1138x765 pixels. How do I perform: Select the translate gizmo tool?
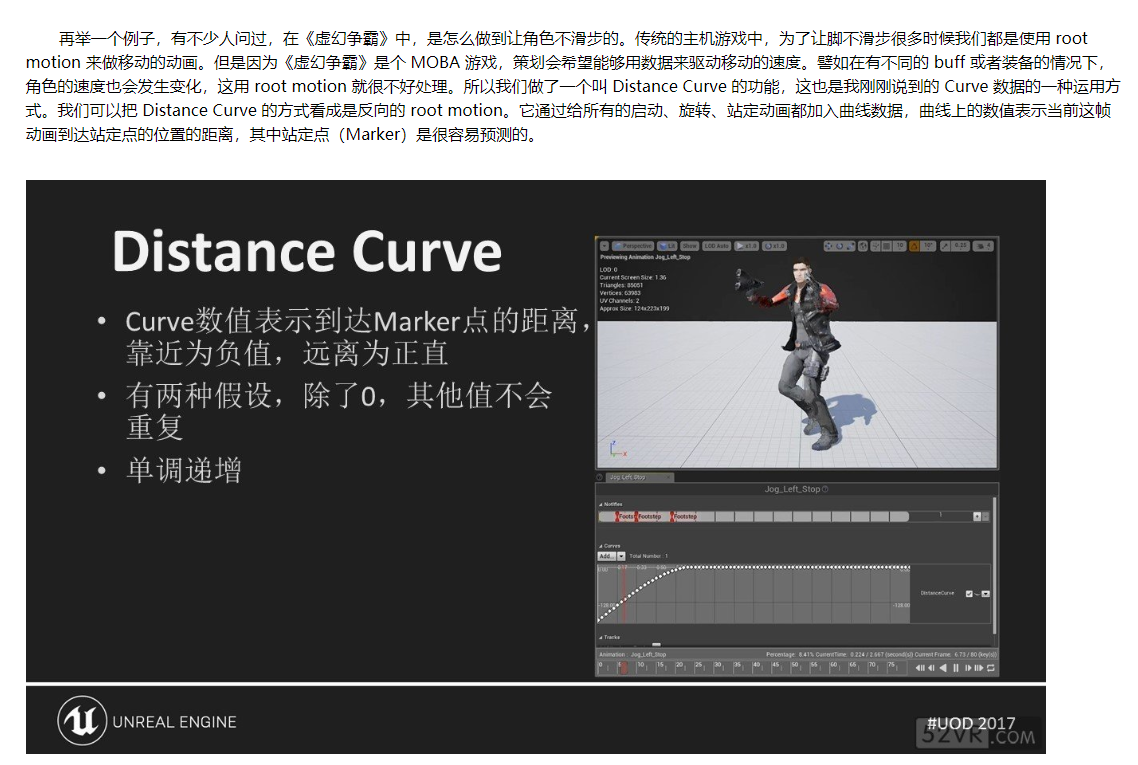[x=829, y=246]
